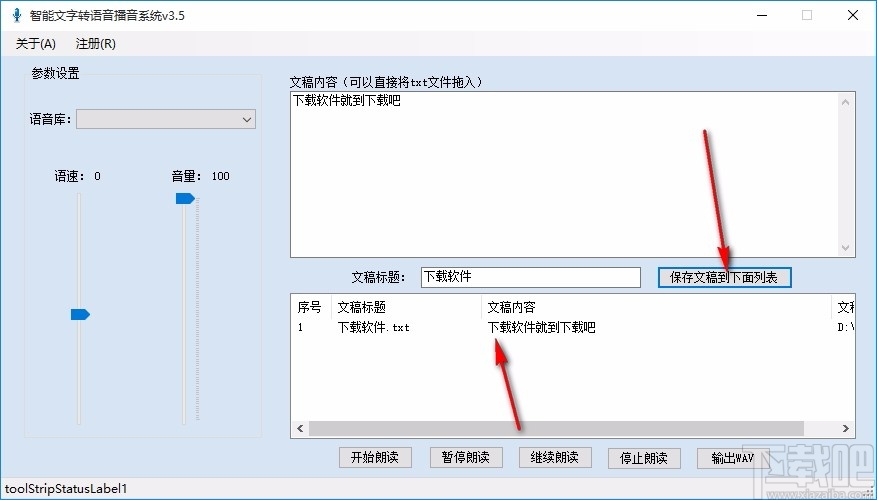This screenshot has width=877, height=500.
Task: Open the 关于(A) menu
Action: (x=36, y=44)
